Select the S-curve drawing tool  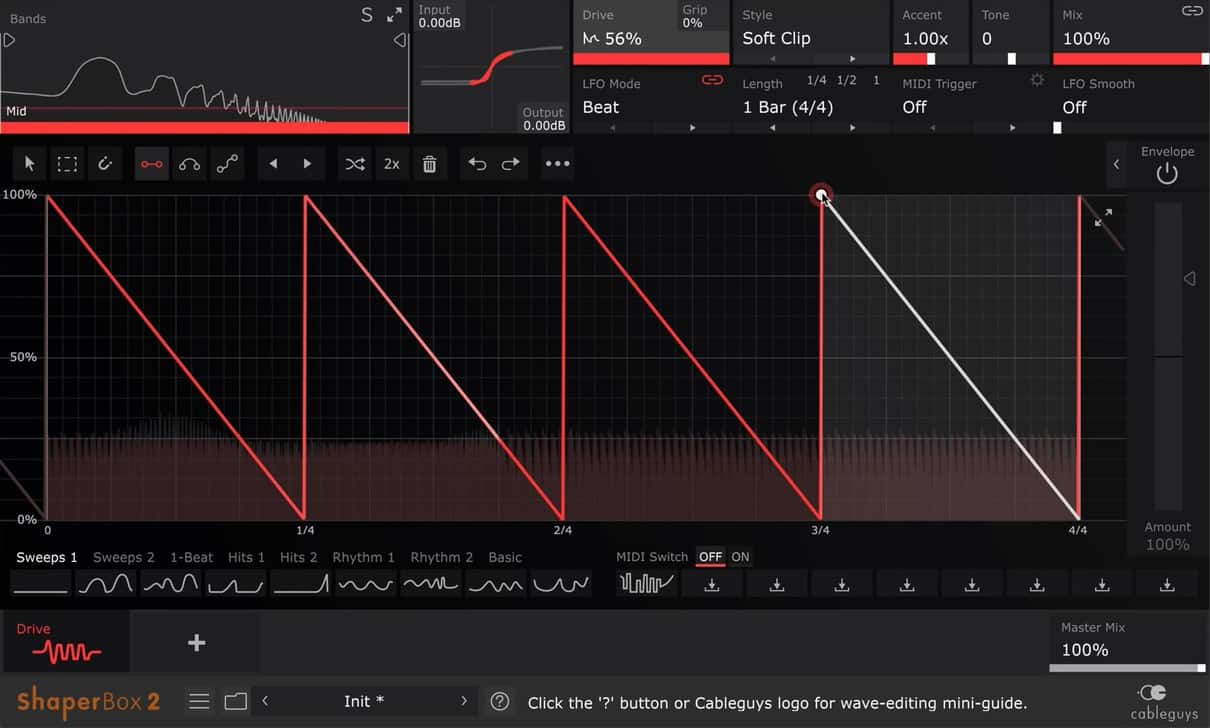coord(228,164)
